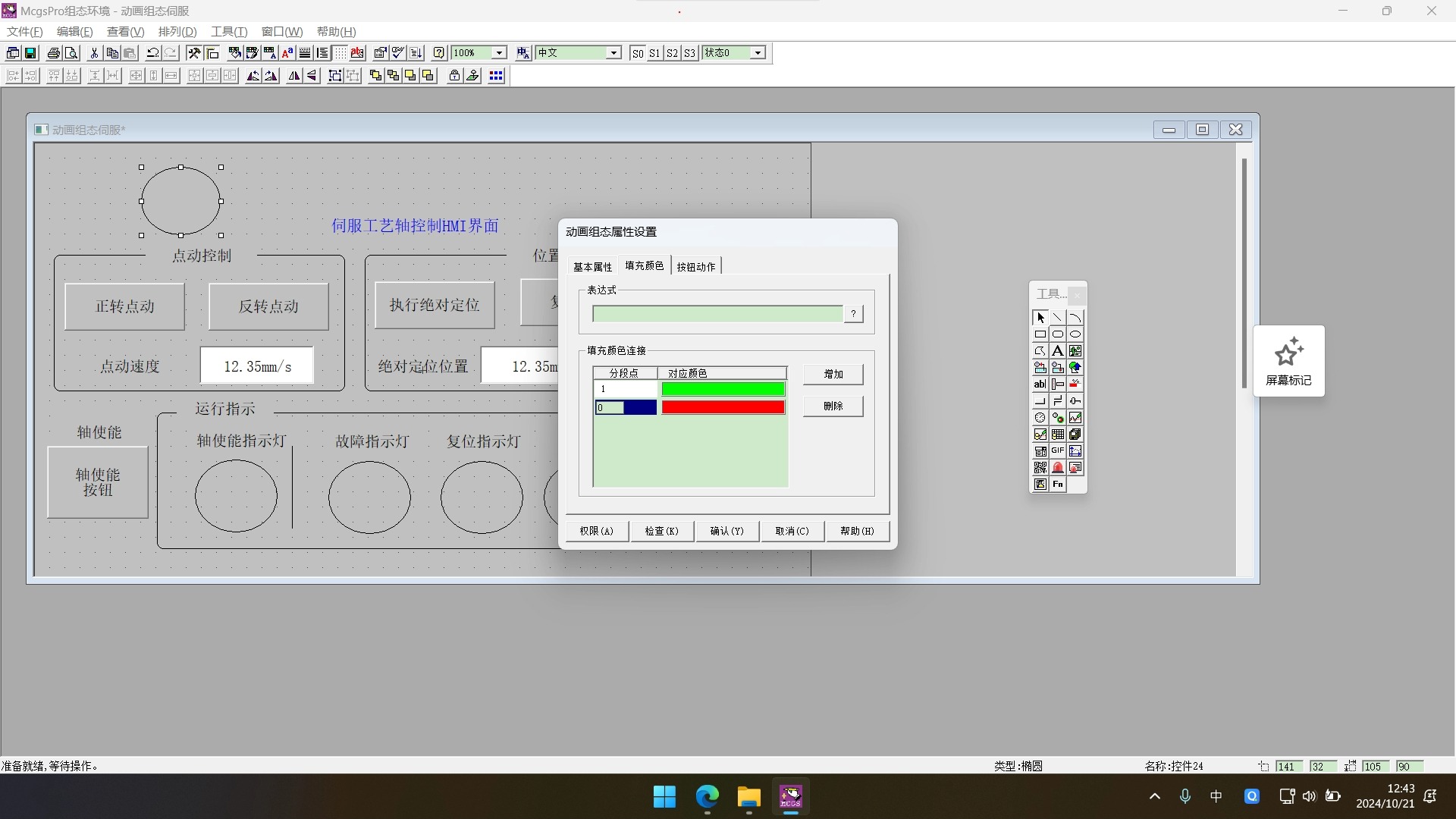This screenshot has height=819, width=1456.
Task: Click the print toolbar icon
Action: [54, 53]
